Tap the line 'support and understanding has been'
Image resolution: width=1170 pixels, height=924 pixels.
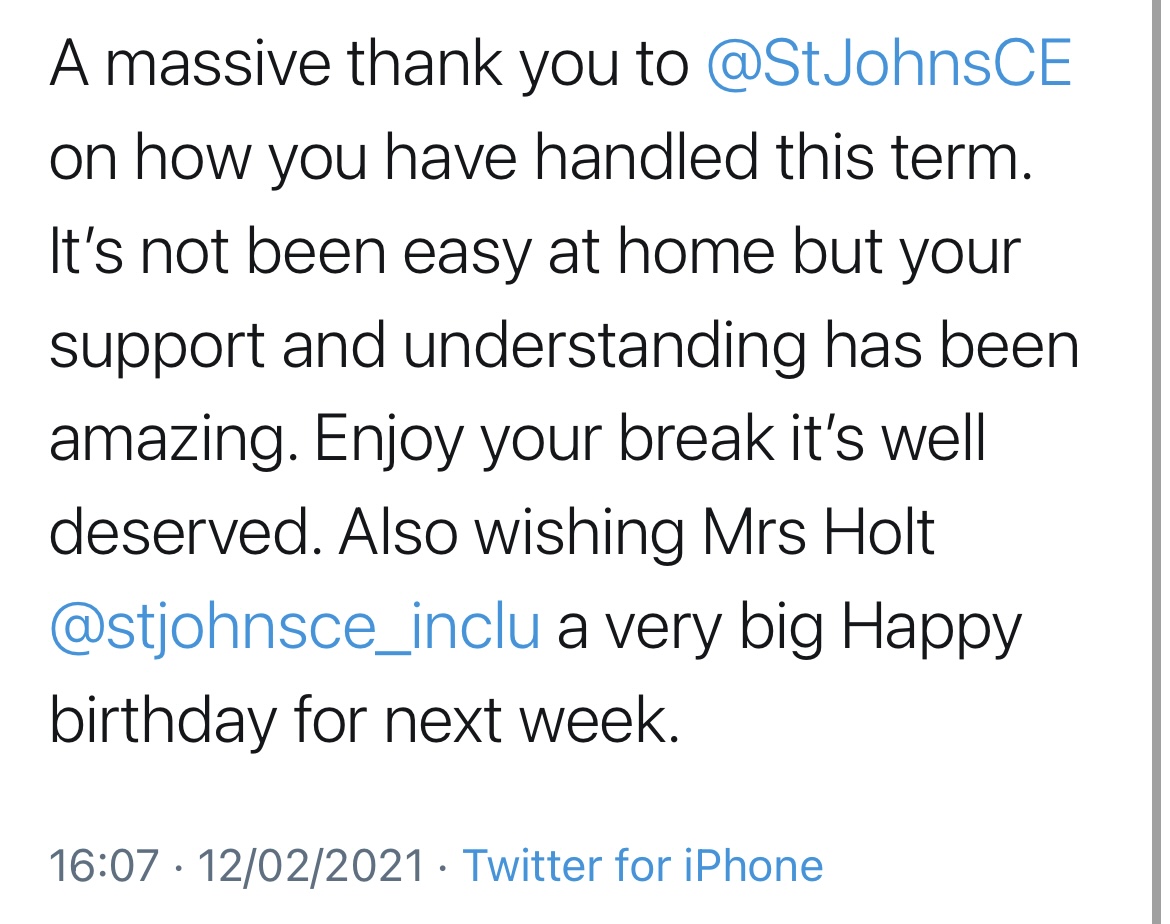[x=564, y=346]
